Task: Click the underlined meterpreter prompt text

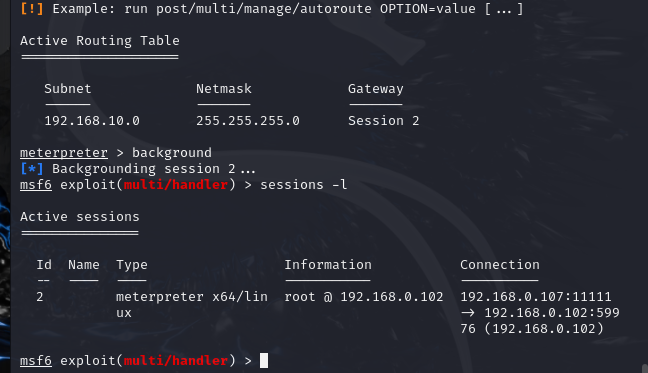Action: (64, 153)
